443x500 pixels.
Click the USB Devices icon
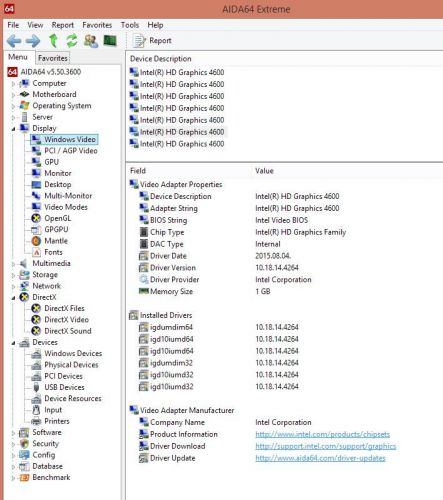click(x=36, y=387)
